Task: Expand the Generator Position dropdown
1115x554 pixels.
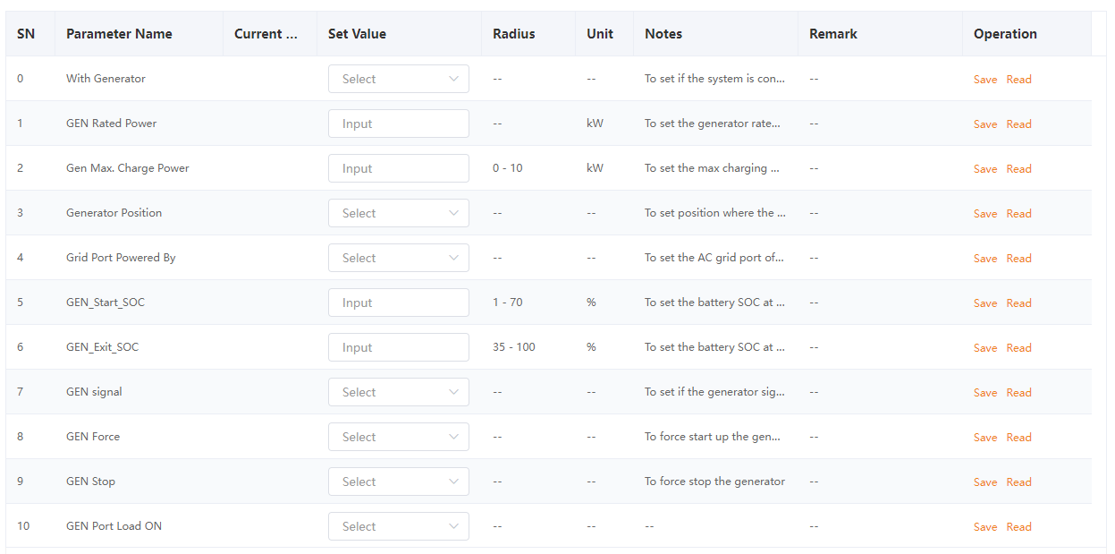Action: [398, 213]
